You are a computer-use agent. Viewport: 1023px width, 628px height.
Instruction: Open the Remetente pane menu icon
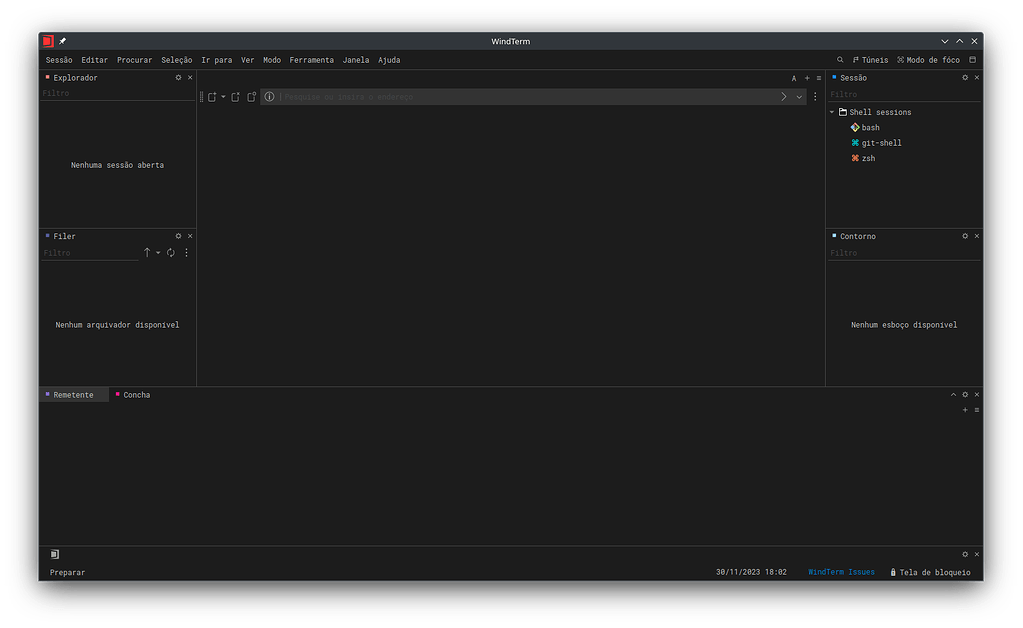[x=977, y=410]
